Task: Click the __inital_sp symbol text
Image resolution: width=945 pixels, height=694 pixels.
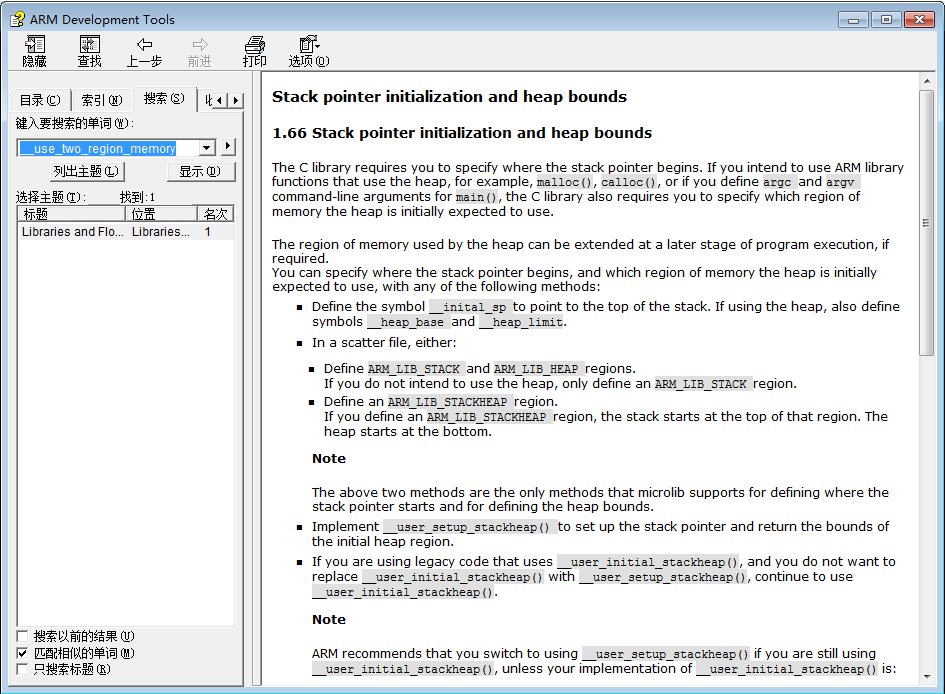Action: click(x=470, y=307)
